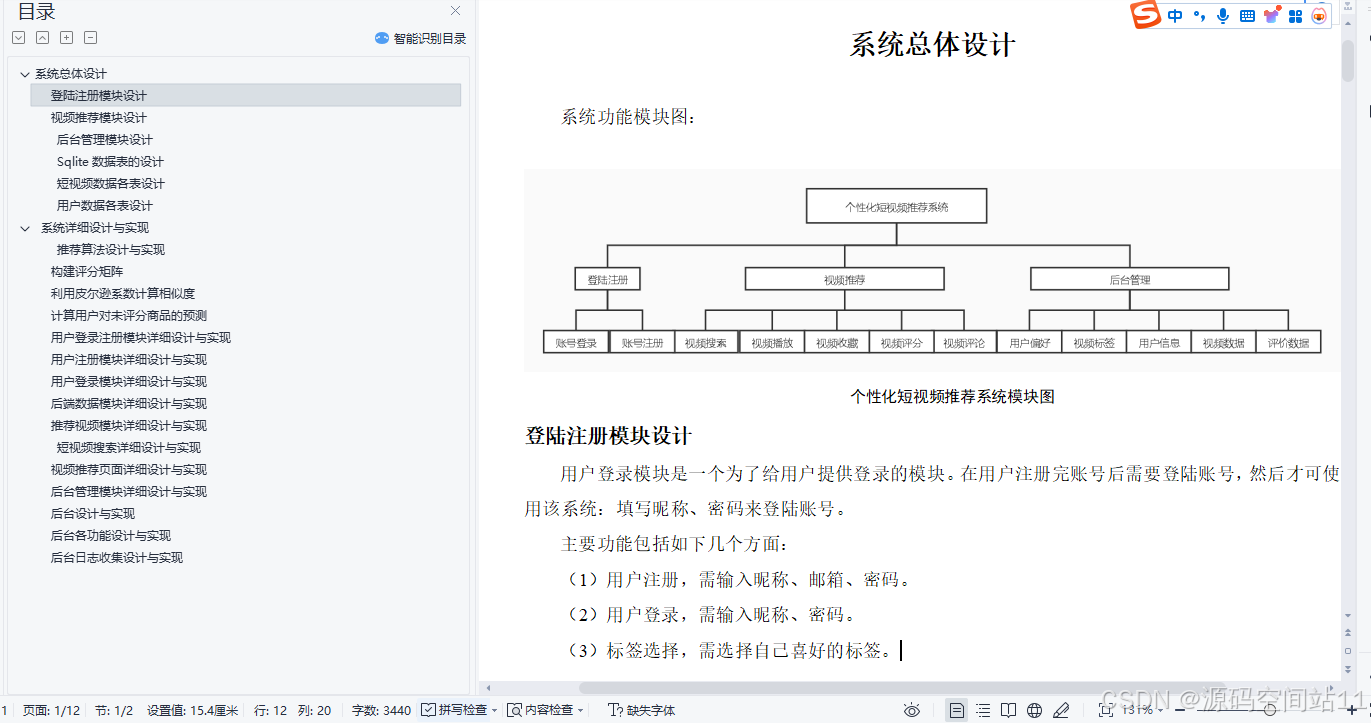
Task: Open the 拼写检查 dropdown arrow
Action: pyautogui.click(x=495, y=710)
